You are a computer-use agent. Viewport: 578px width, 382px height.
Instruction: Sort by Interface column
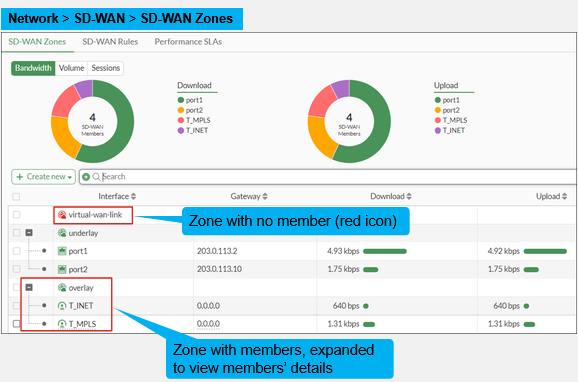point(117,197)
